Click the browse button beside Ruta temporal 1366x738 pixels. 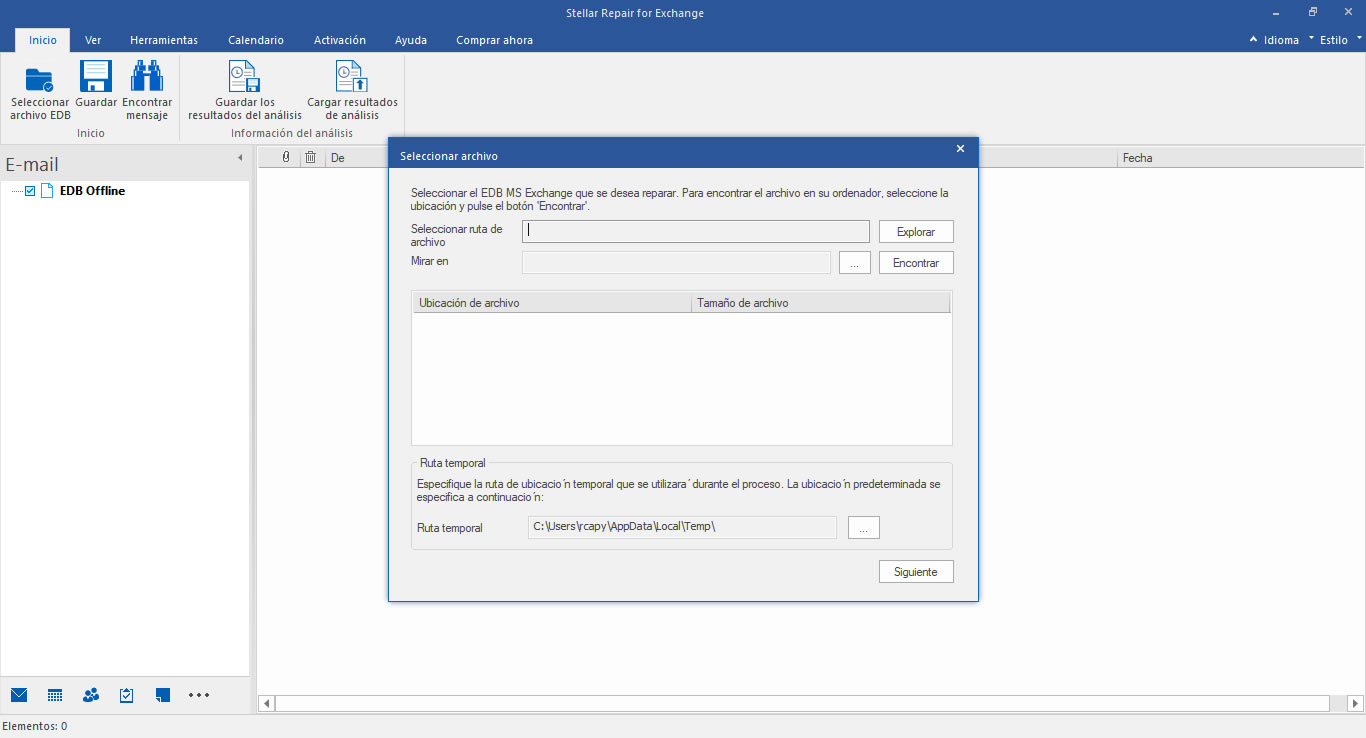[x=864, y=528]
